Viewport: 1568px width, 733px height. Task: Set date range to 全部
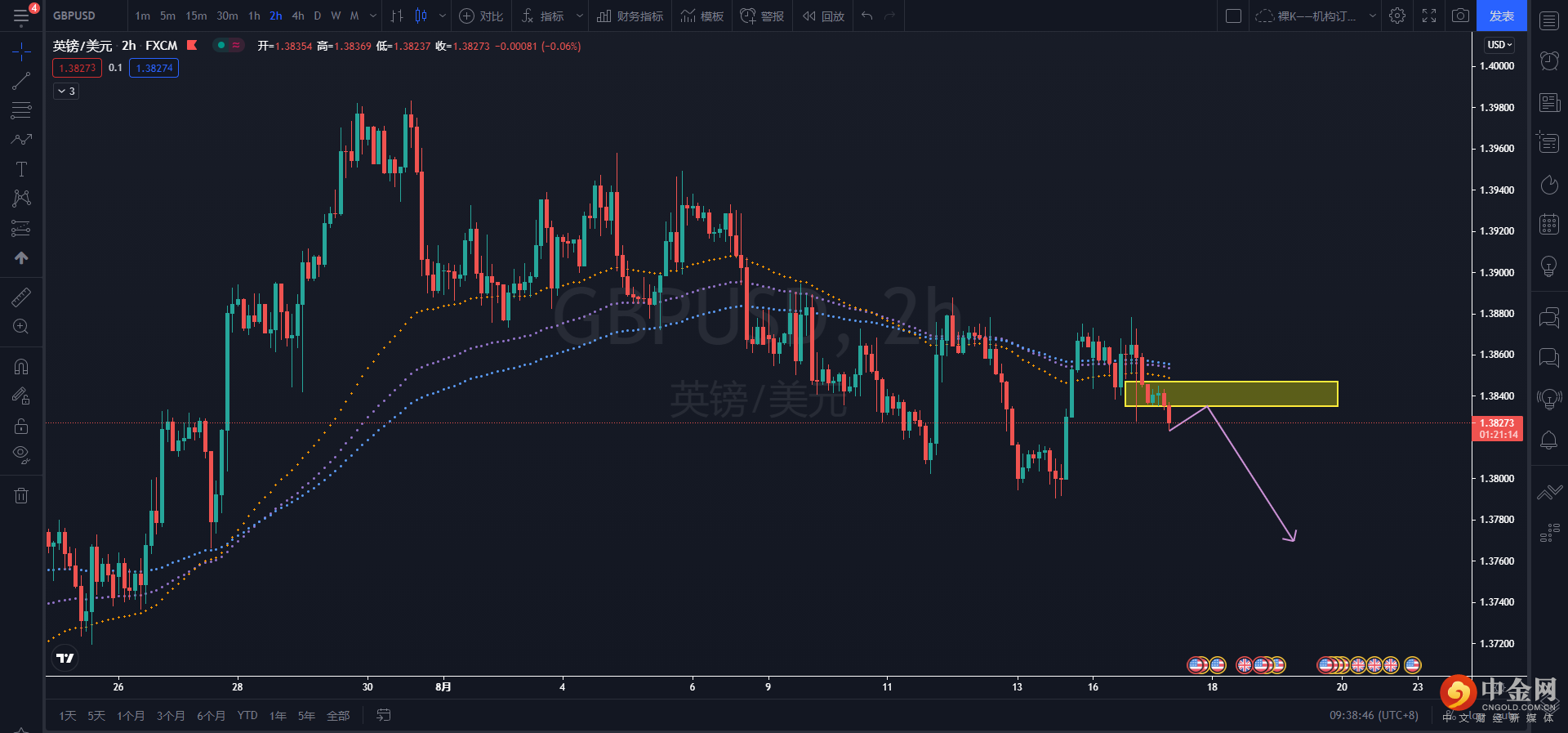pos(338,716)
